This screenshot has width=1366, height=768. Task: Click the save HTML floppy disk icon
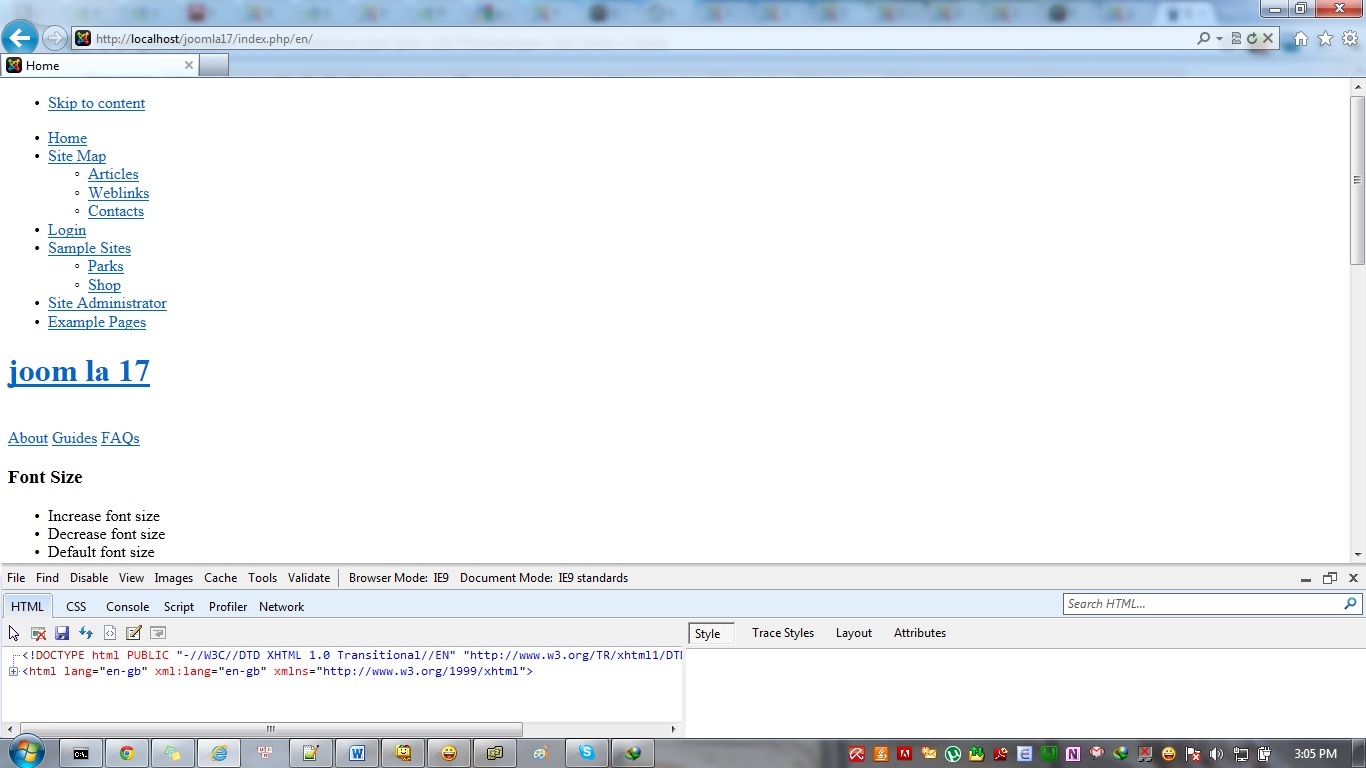[x=62, y=633]
